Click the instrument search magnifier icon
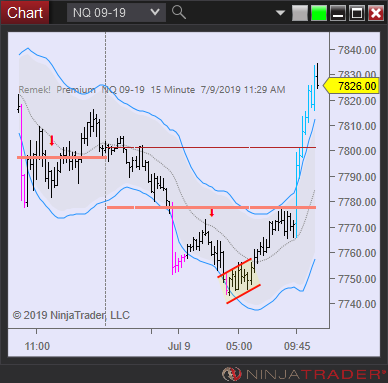 click(179, 13)
